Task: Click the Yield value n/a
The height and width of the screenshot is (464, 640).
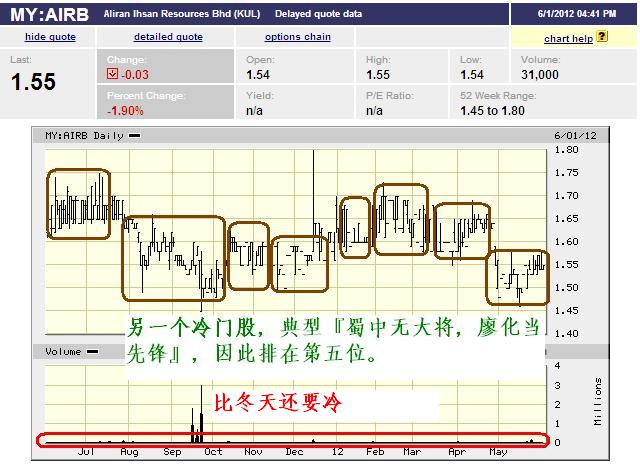Action: [x=254, y=111]
